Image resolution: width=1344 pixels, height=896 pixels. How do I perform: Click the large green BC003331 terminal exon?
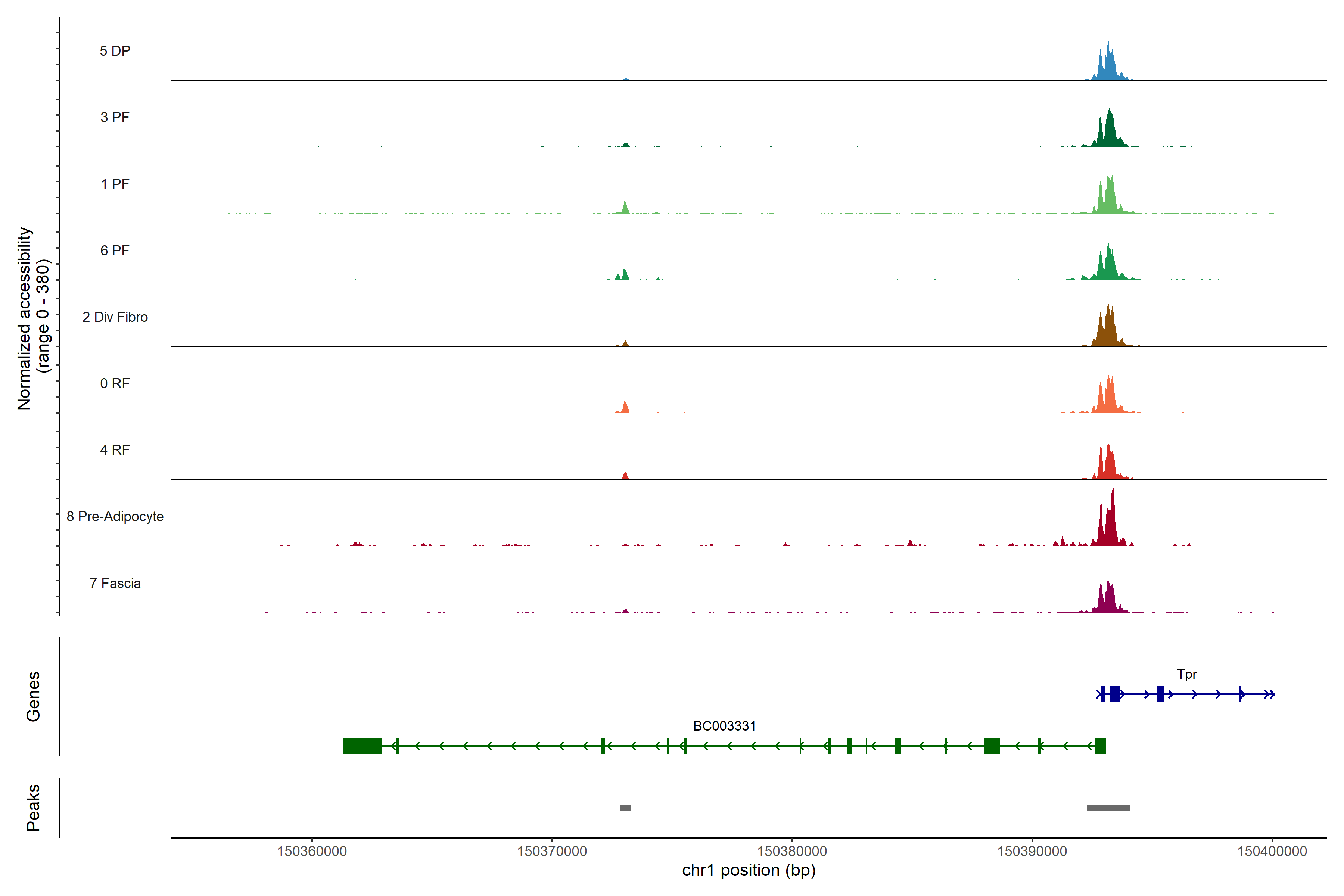(x=362, y=746)
